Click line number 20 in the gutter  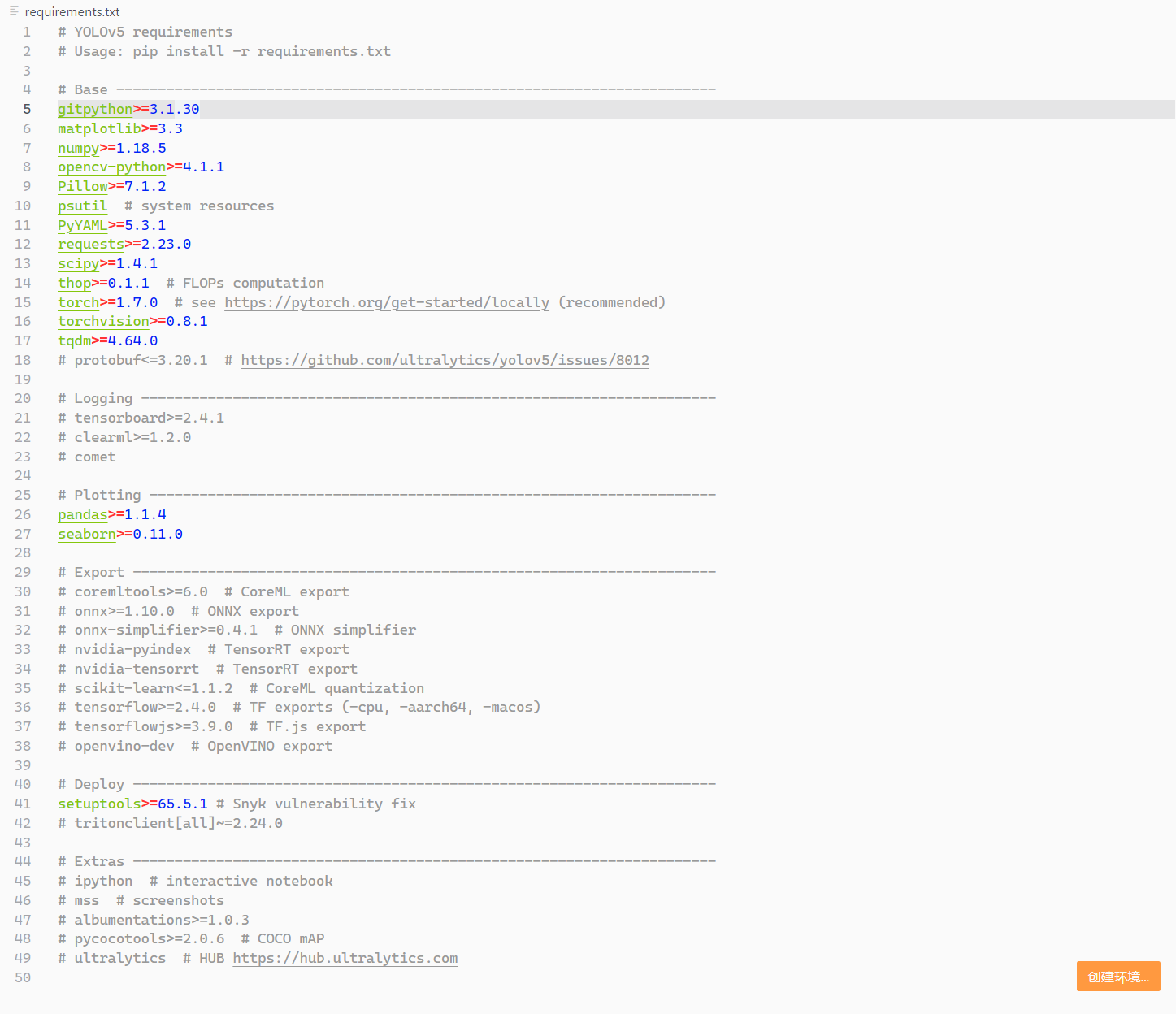tap(23, 398)
